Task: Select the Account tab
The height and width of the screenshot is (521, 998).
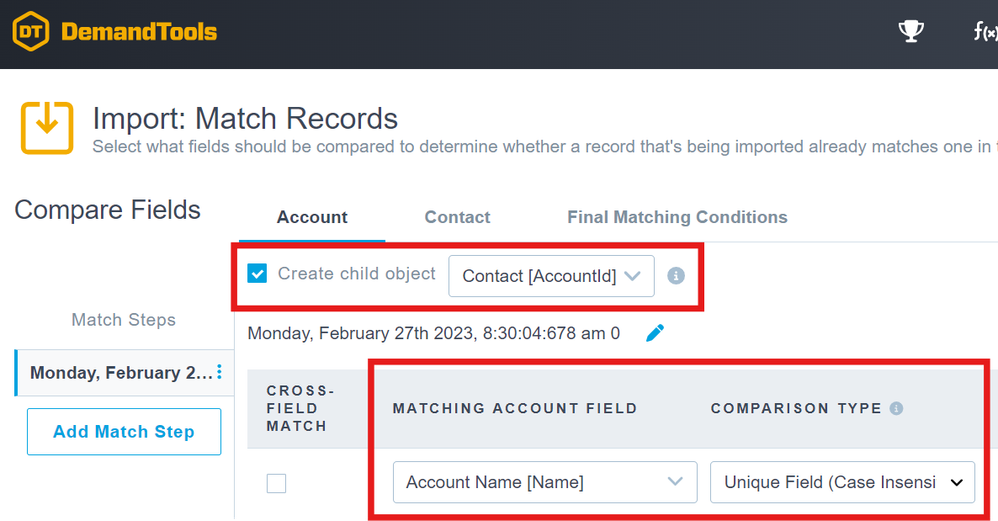Action: pos(312,217)
